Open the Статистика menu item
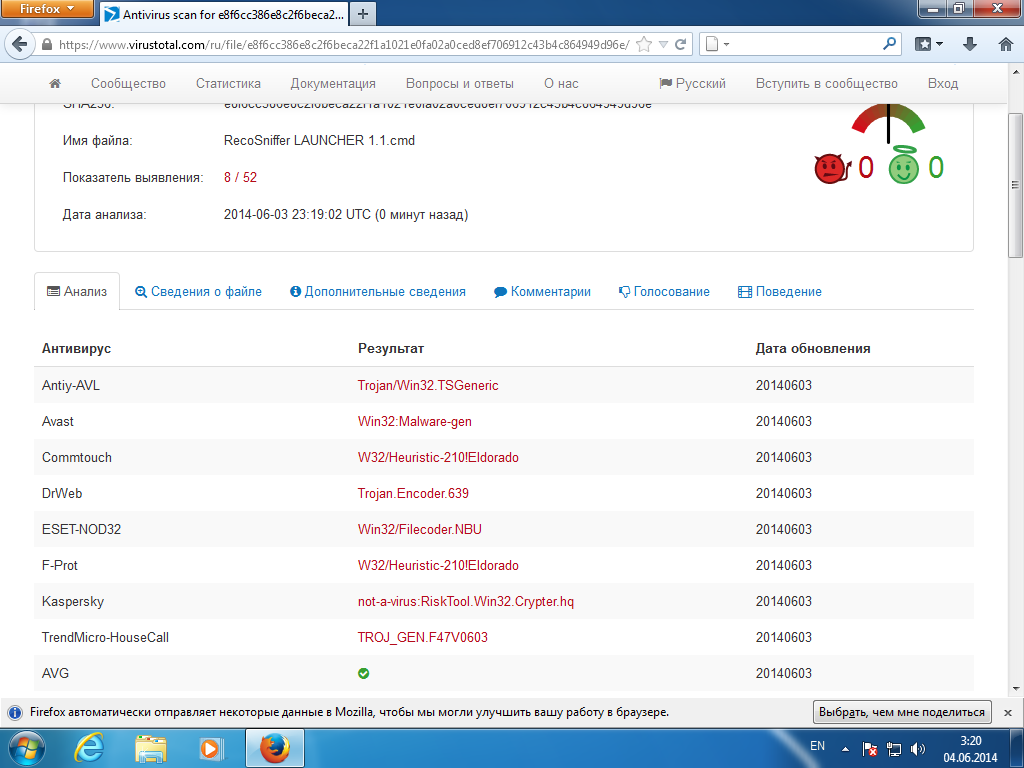This screenshot has width=1024, height=768. (228, 84)
